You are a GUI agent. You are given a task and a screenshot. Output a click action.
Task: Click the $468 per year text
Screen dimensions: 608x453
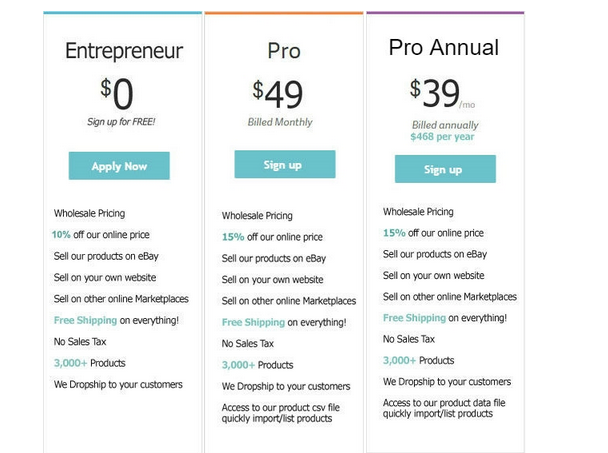442,137
